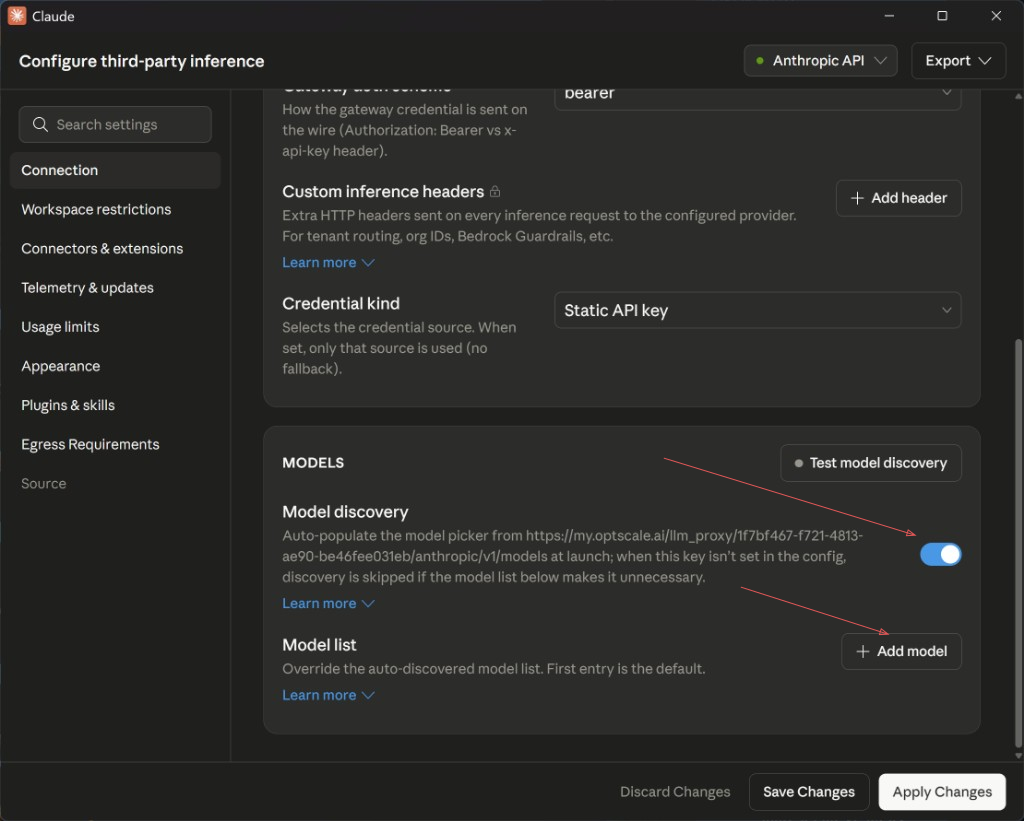This screenshot has width=1024, height=821.
Task: Open the Anthropic API provider dropdown
Action: (x=820, y=61)
